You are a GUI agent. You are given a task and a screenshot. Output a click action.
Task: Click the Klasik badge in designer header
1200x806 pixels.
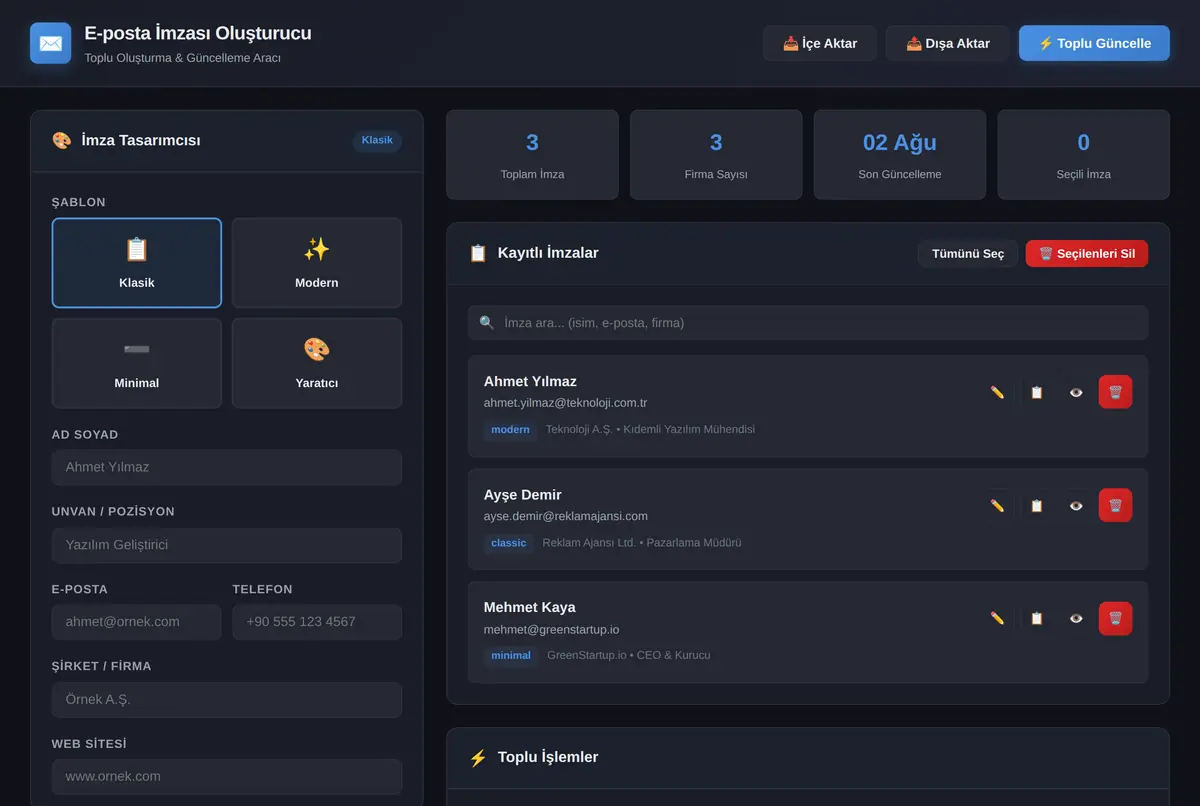coord(377,140)
